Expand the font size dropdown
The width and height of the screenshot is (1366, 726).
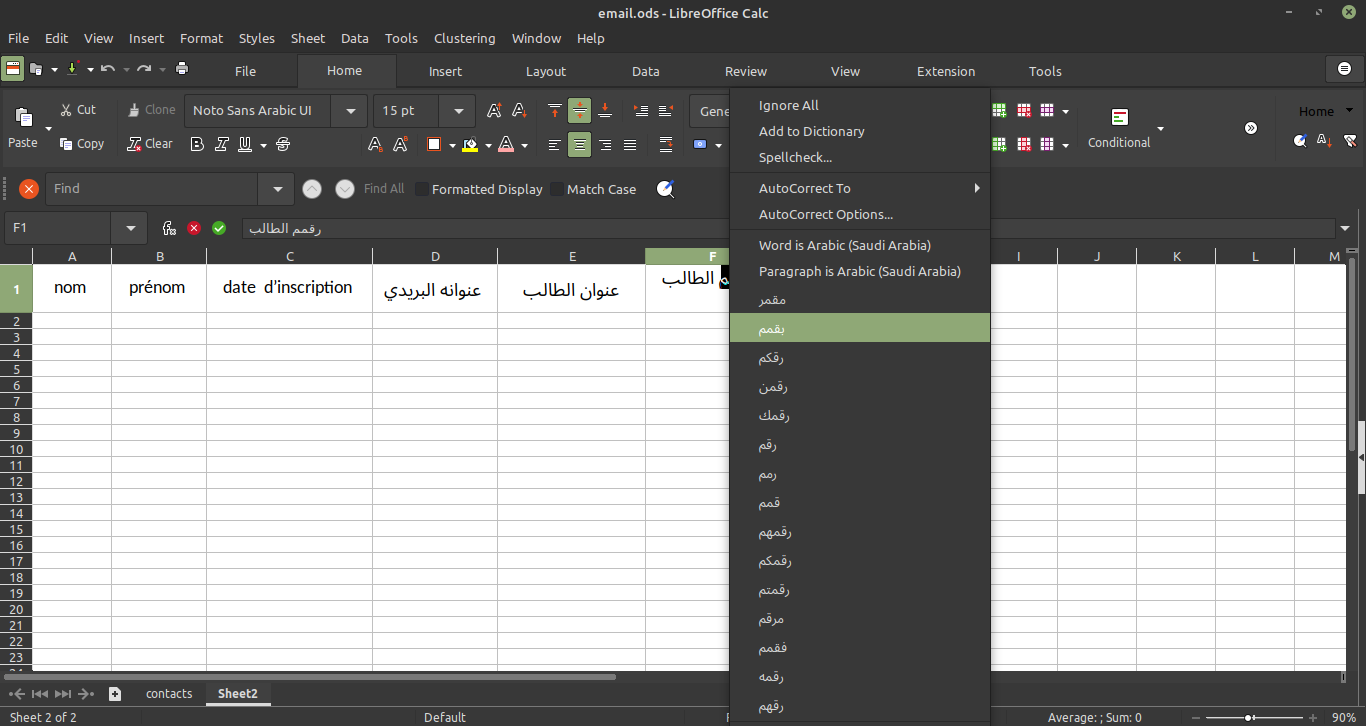coord(458,111)
